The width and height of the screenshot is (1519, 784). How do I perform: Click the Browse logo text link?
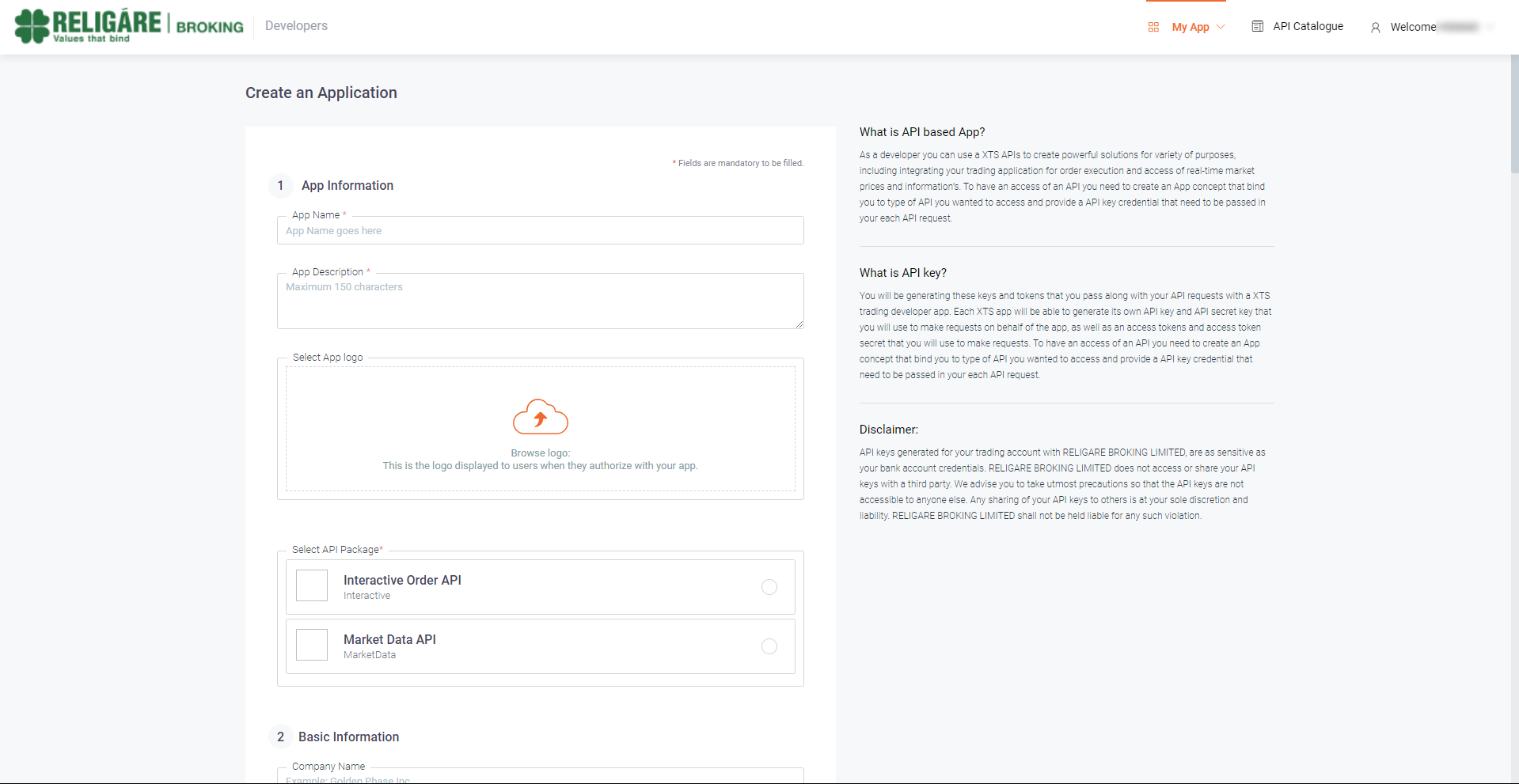(541, 453)
